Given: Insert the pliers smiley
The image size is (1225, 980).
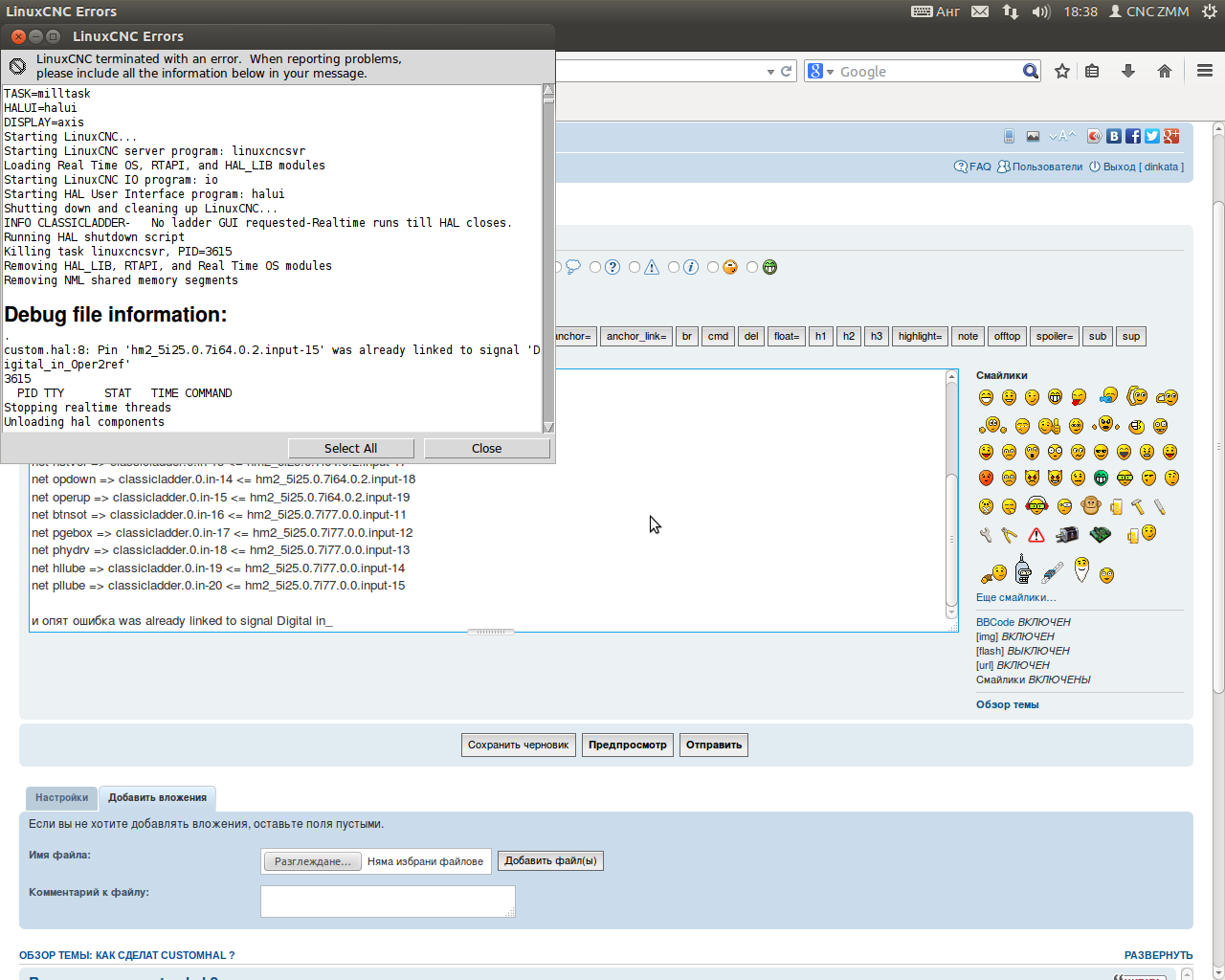Looking at the screenshot, I should (1009, 535).
